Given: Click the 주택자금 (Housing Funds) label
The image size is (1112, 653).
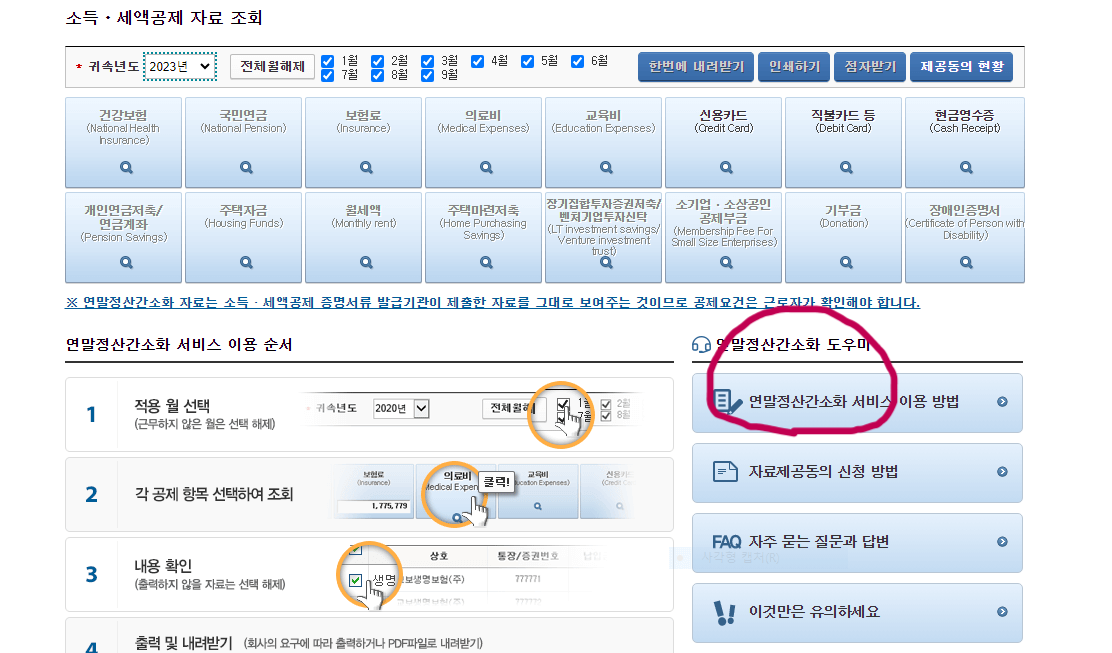Looking at the screenshot, I should pos(243,216).
